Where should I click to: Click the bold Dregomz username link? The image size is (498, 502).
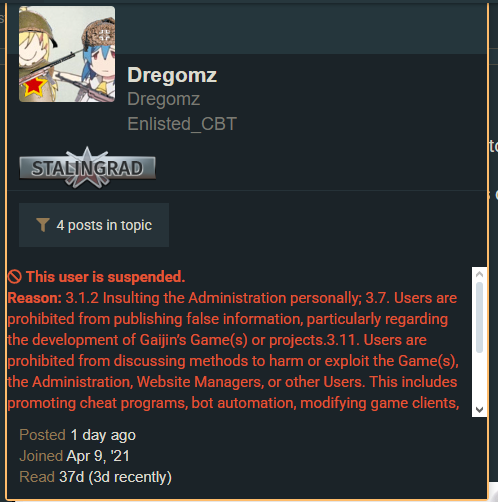(x=172, y=75)
